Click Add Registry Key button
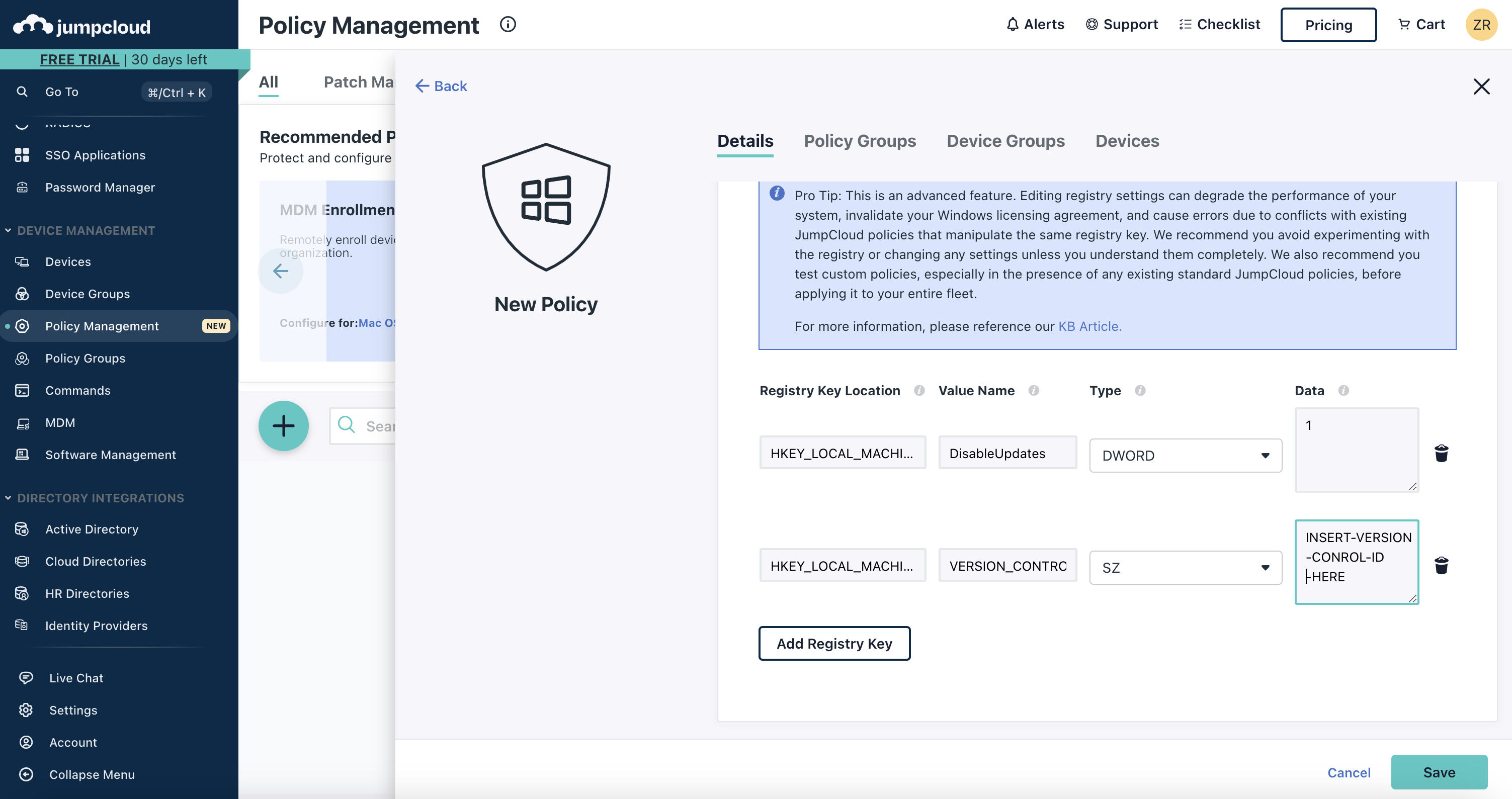This screenshot has width=1512, height=799. click(x=833, y=644)
